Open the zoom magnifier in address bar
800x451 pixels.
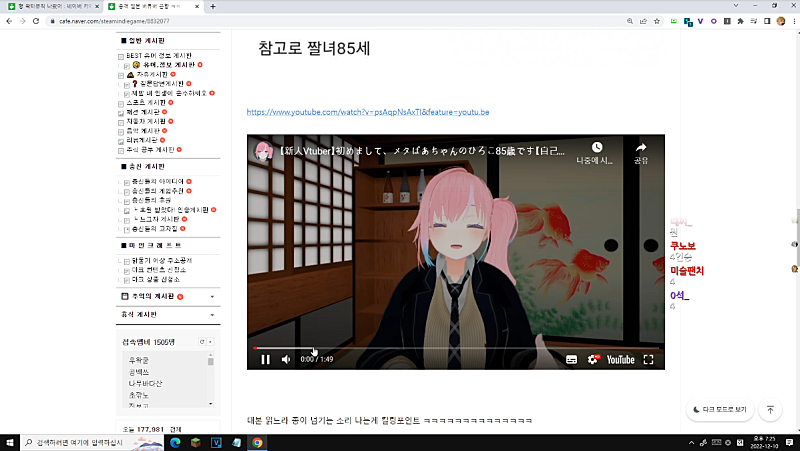click(630, 21)
